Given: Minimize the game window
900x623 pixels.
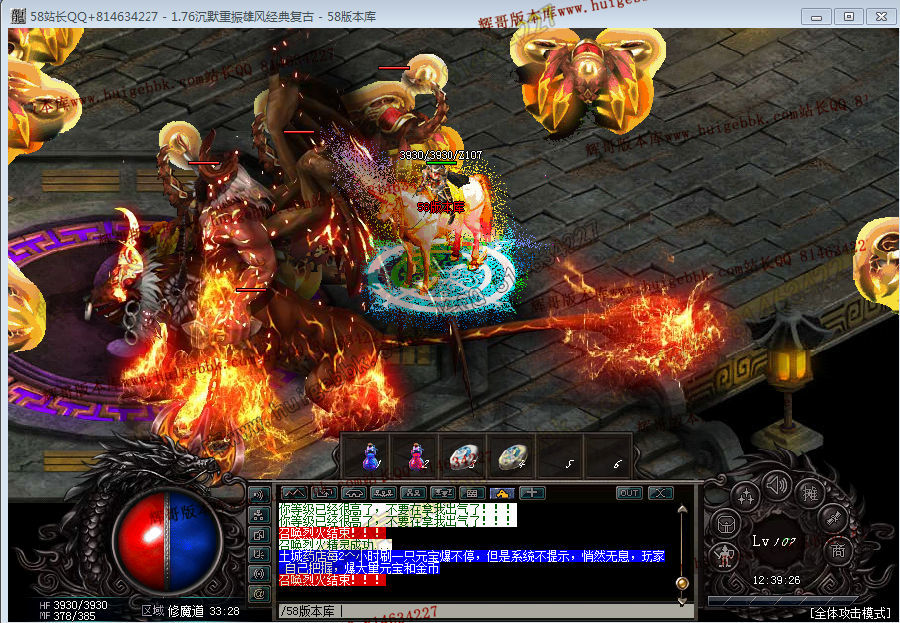Looking at the screenshot, I should 816,17.
